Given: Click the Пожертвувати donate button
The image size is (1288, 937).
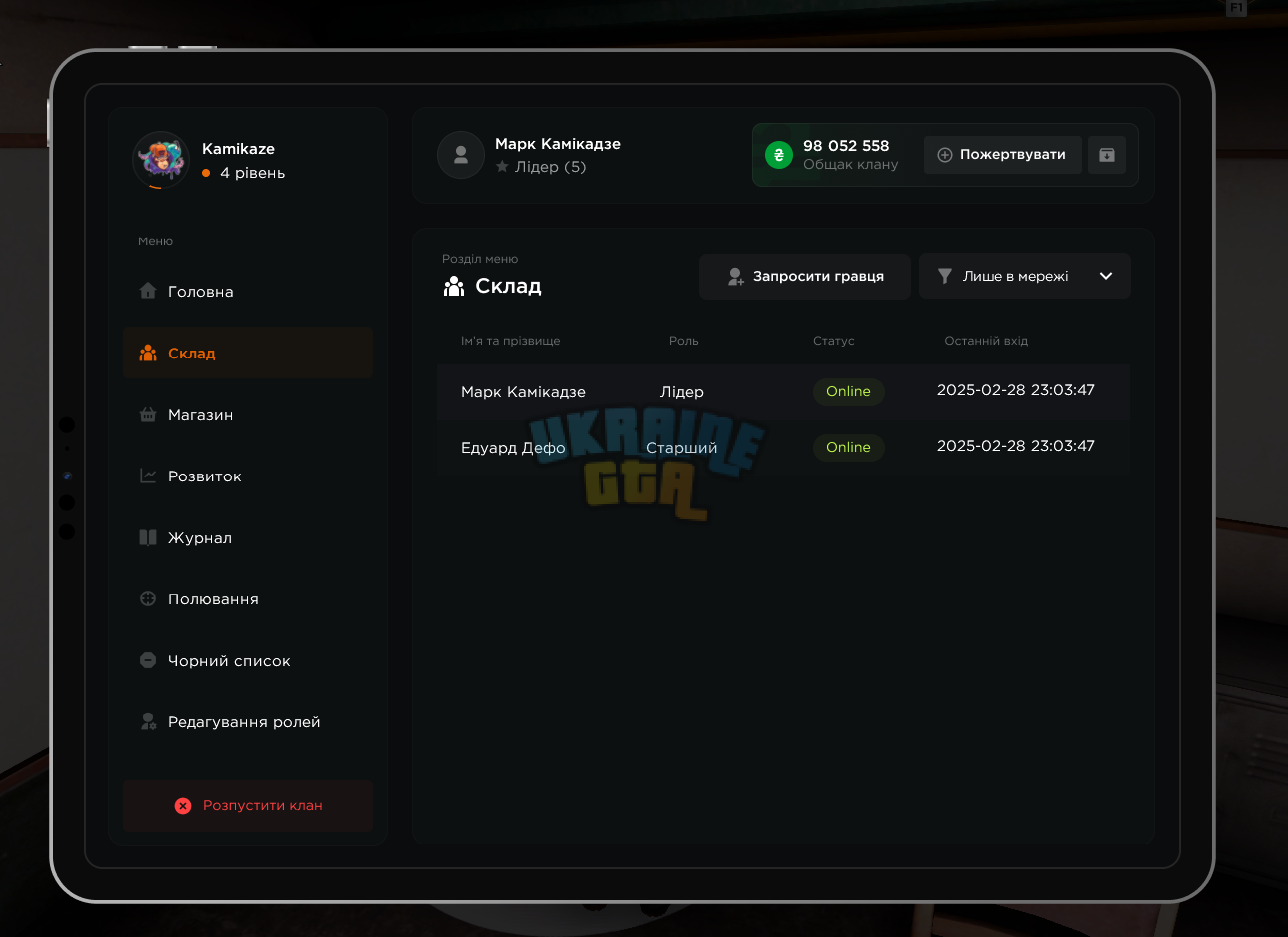Looking at the screenshot, I should [x=1002, y=155].
